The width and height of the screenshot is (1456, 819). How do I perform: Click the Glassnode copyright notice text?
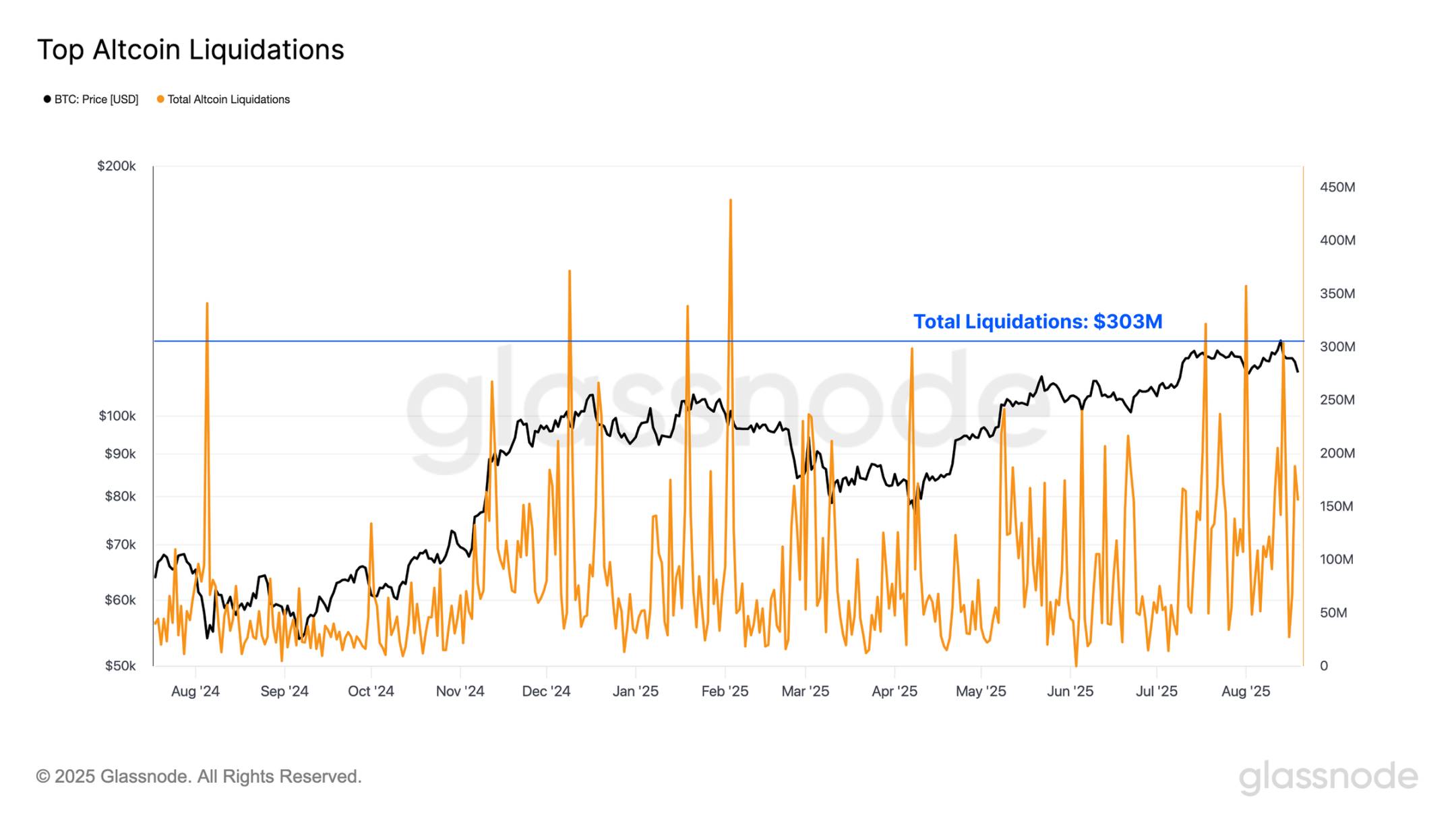click(199, 777)
